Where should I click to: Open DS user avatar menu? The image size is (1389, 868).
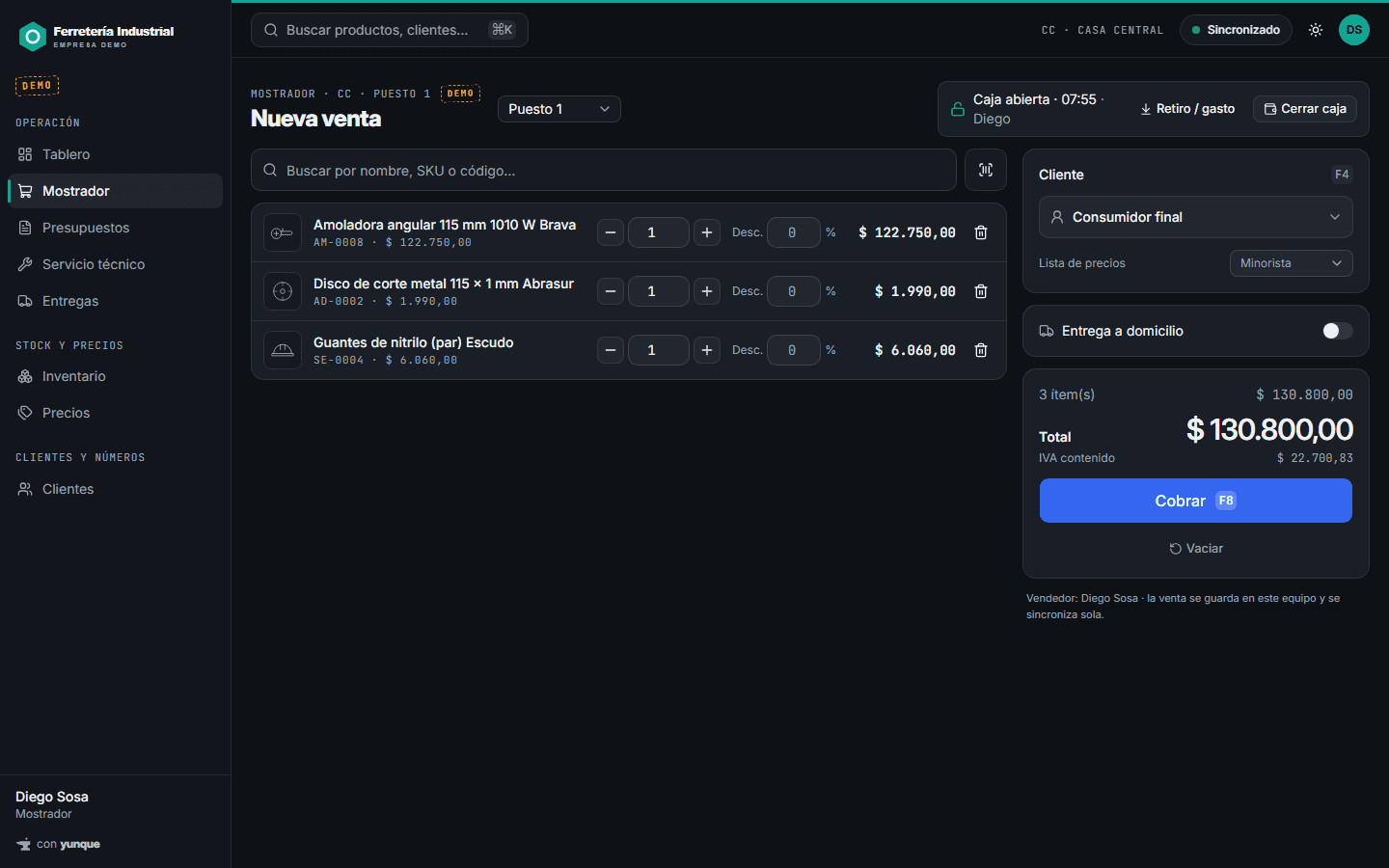pos(1354,30)
